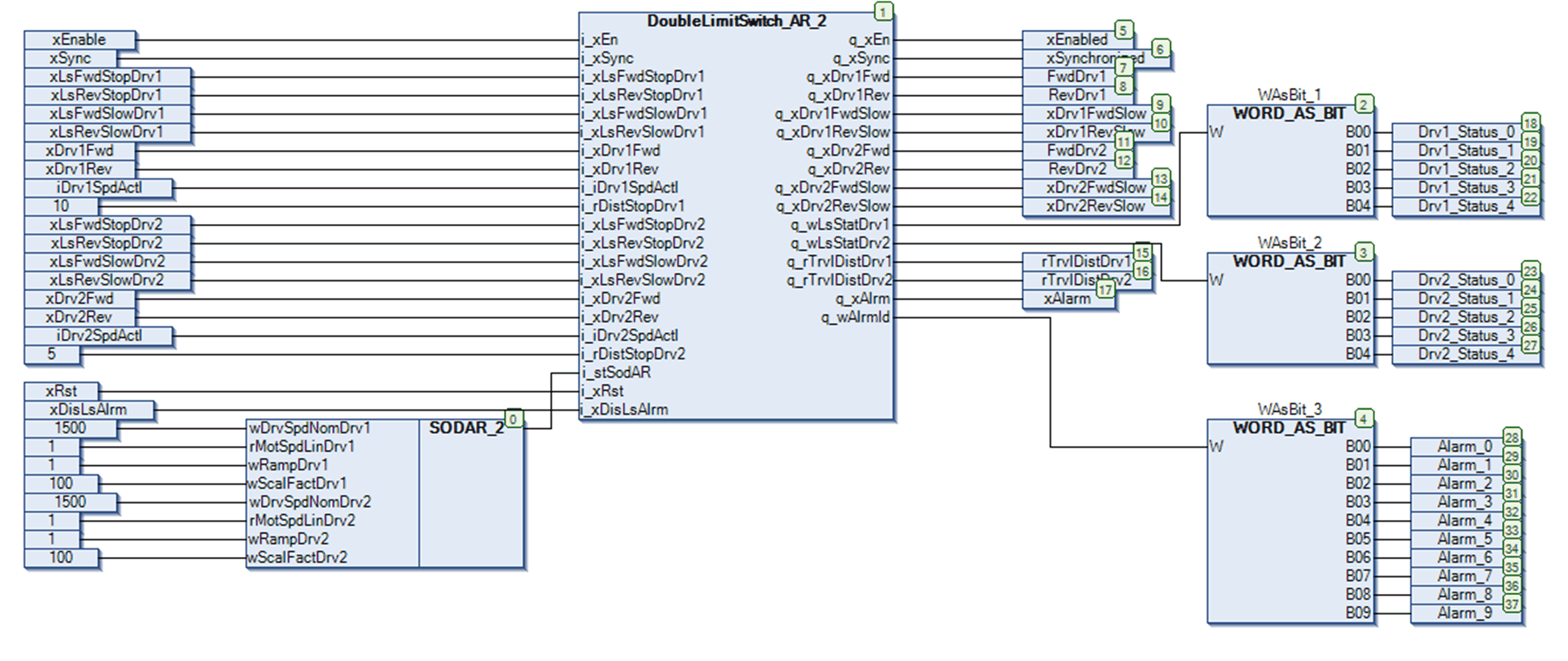Screen dimensions: 1568x661
Task: Click execution order marker 23
Action: (x=1531, y=271)
